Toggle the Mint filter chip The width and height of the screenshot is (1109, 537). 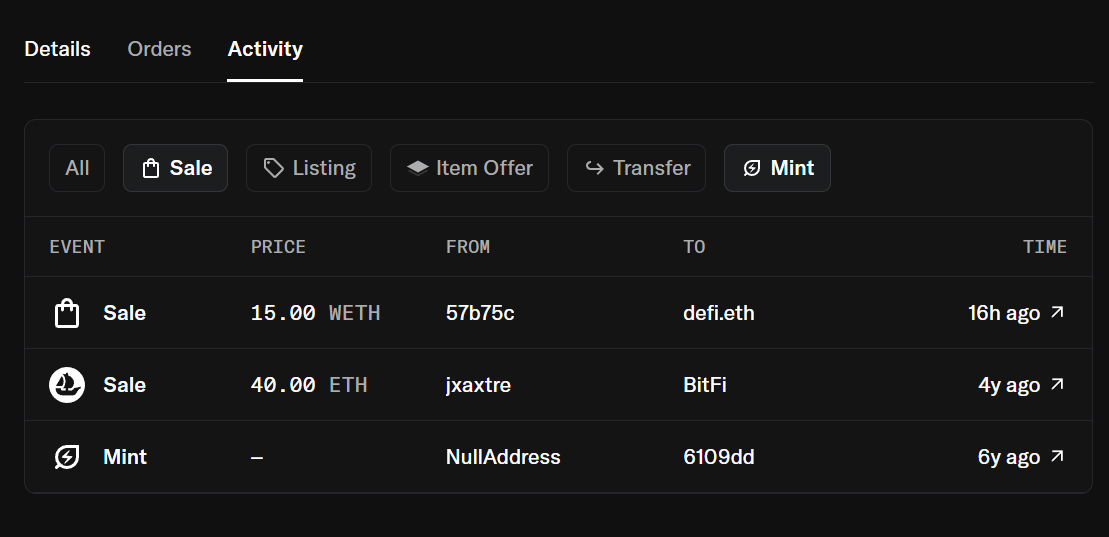coord(777,168)
